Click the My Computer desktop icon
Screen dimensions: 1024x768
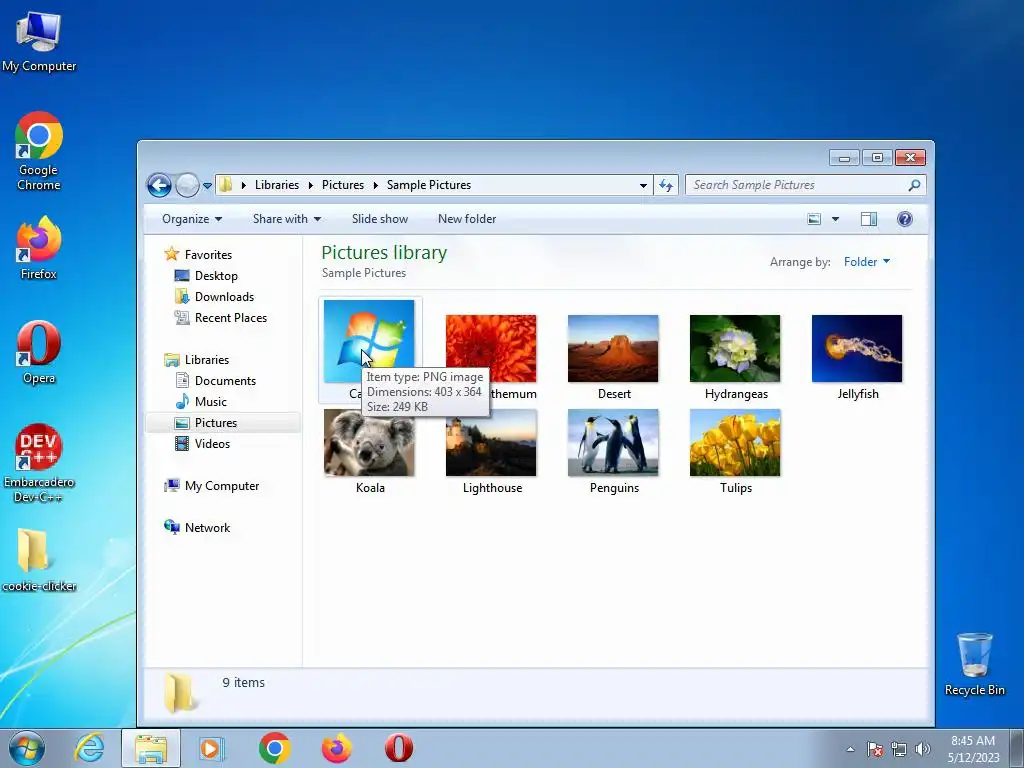click(x=39, y=40)
